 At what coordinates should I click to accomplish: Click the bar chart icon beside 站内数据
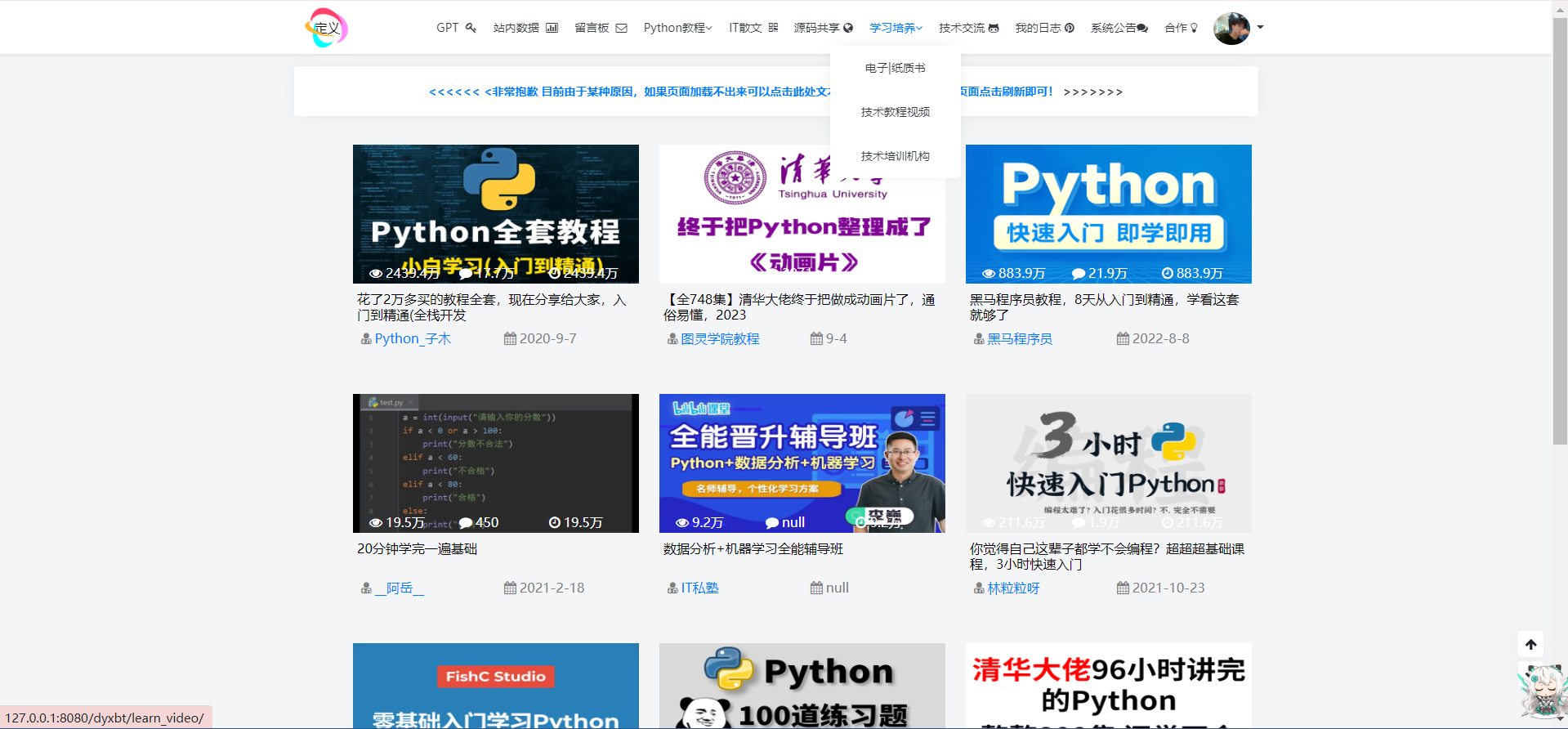pos(552,28)
